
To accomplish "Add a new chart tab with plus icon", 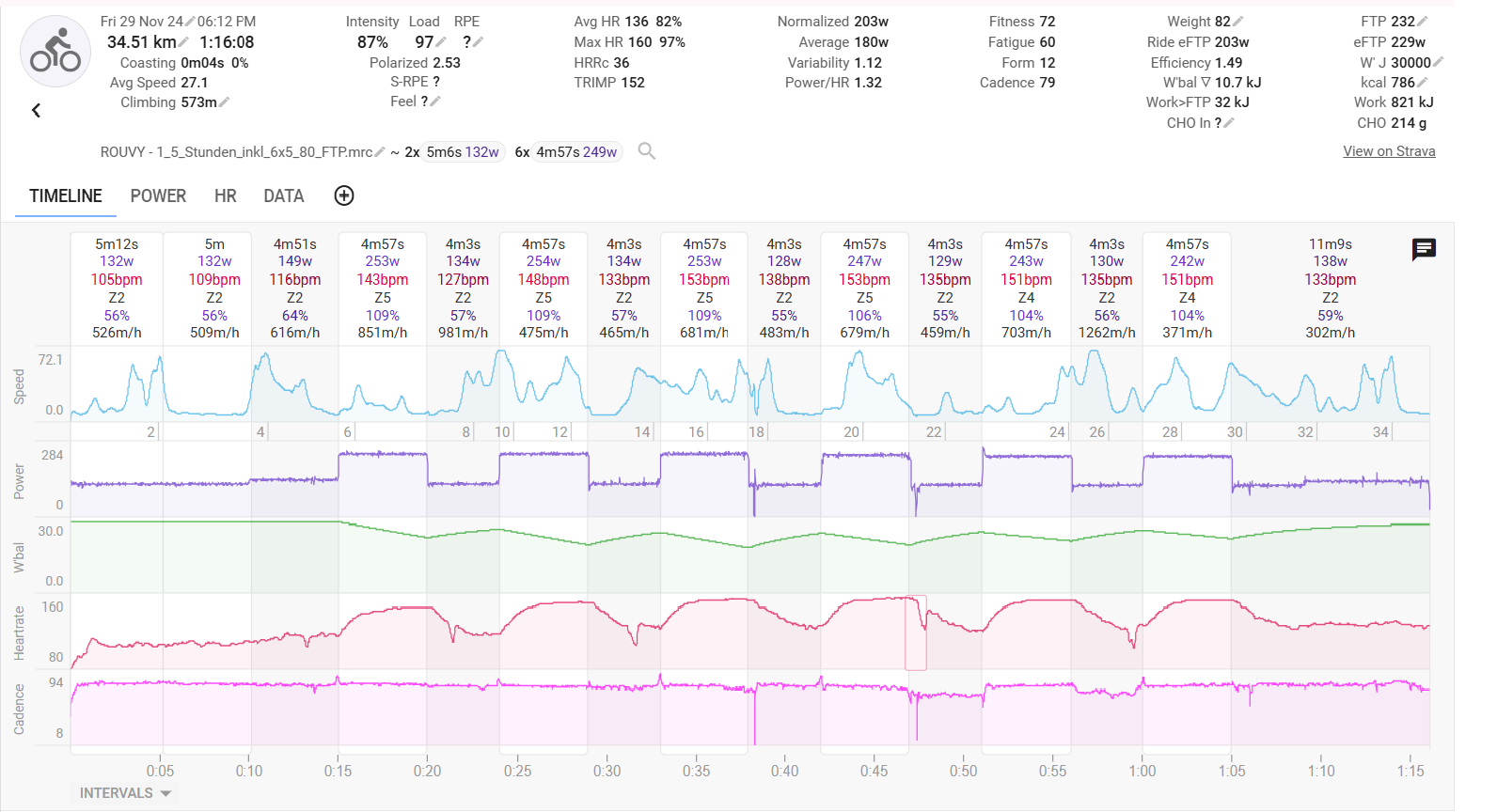I will pyautogui.click(x=344, y=195).
